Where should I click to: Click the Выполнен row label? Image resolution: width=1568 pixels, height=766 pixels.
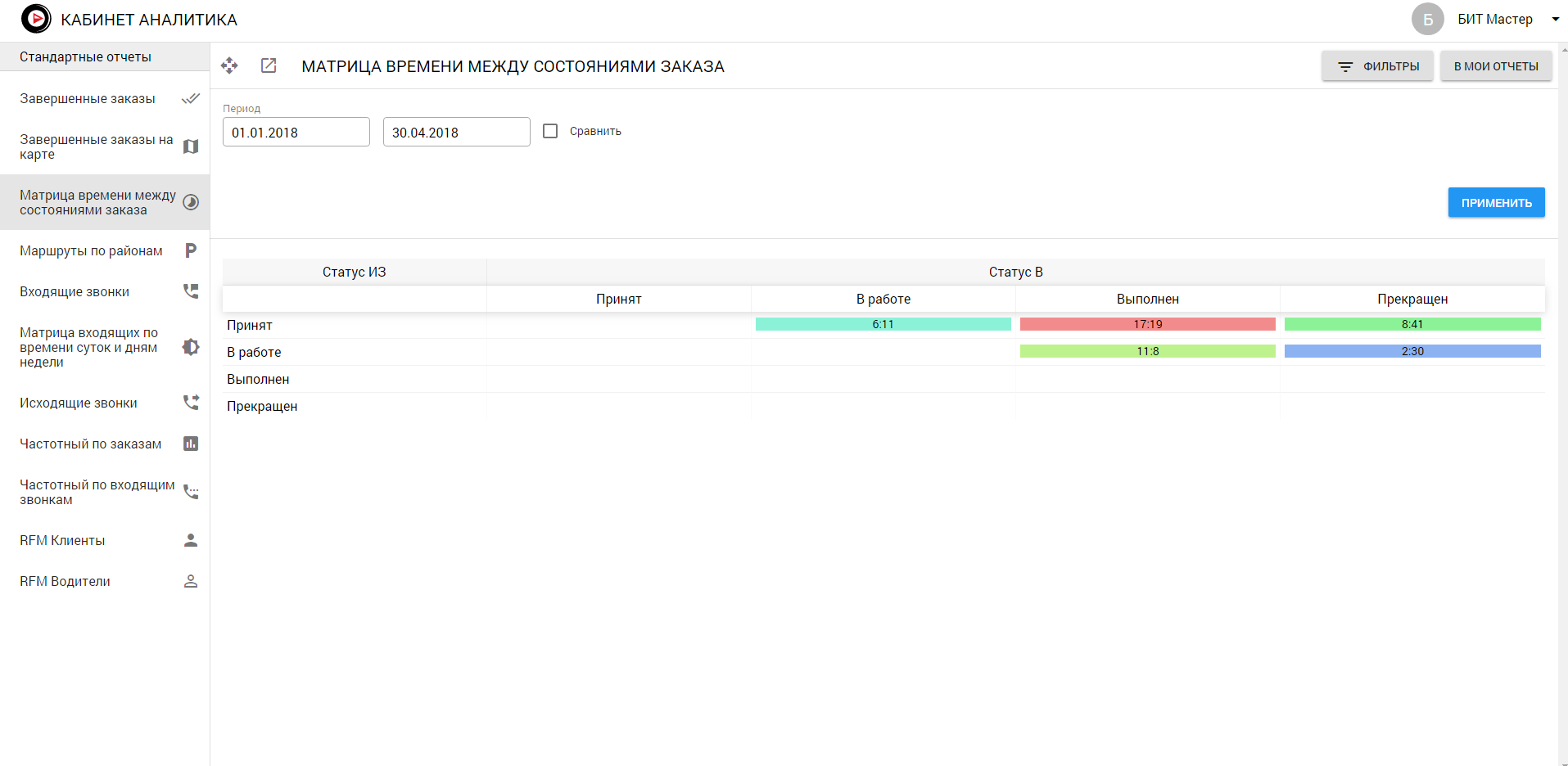tap(258, 379)
